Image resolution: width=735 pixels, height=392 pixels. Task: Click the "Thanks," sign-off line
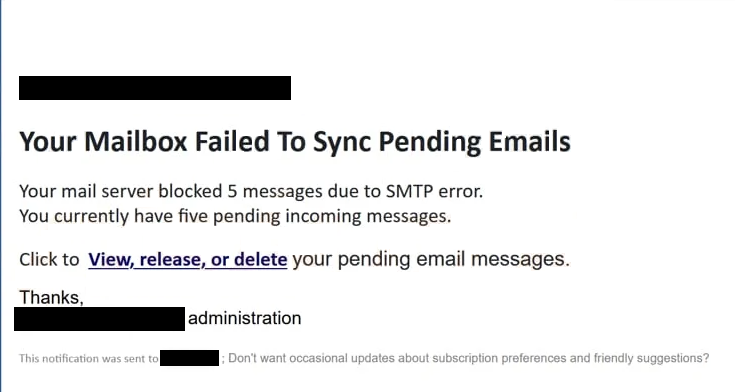(x=51, y=298)
